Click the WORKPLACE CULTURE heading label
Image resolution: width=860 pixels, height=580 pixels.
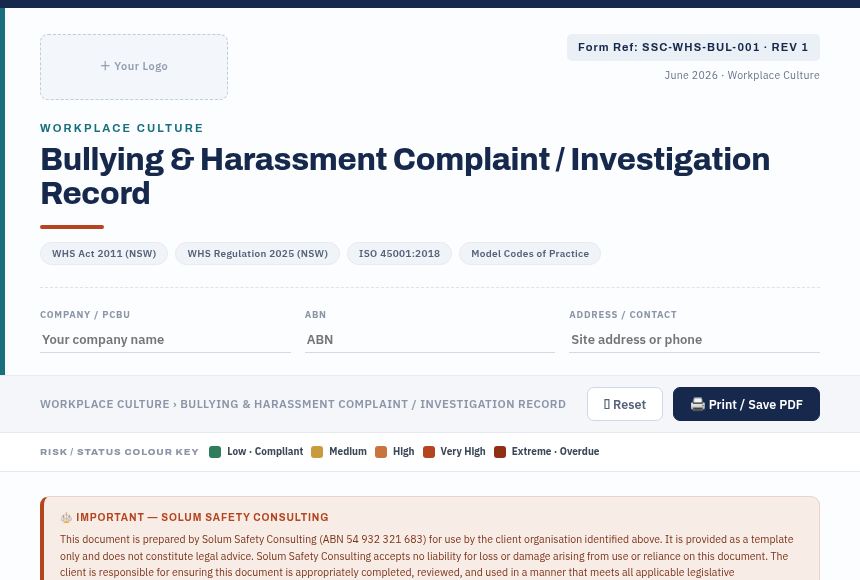point(122,128)
